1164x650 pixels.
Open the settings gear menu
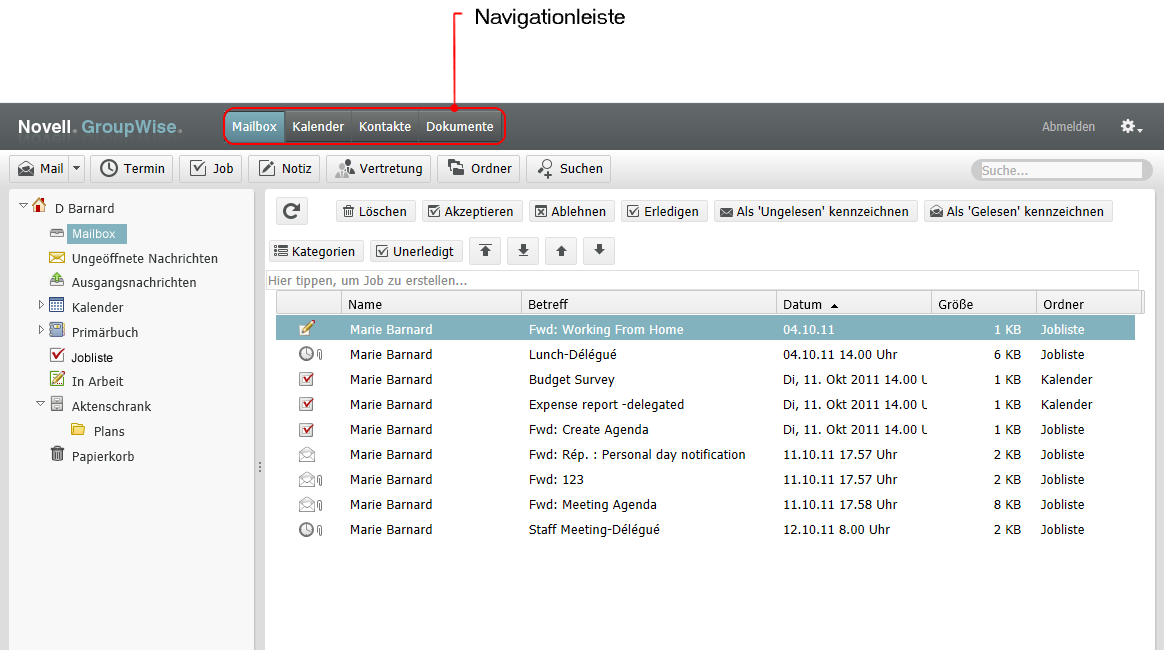pyautogui.click(x=1131, y=126)
